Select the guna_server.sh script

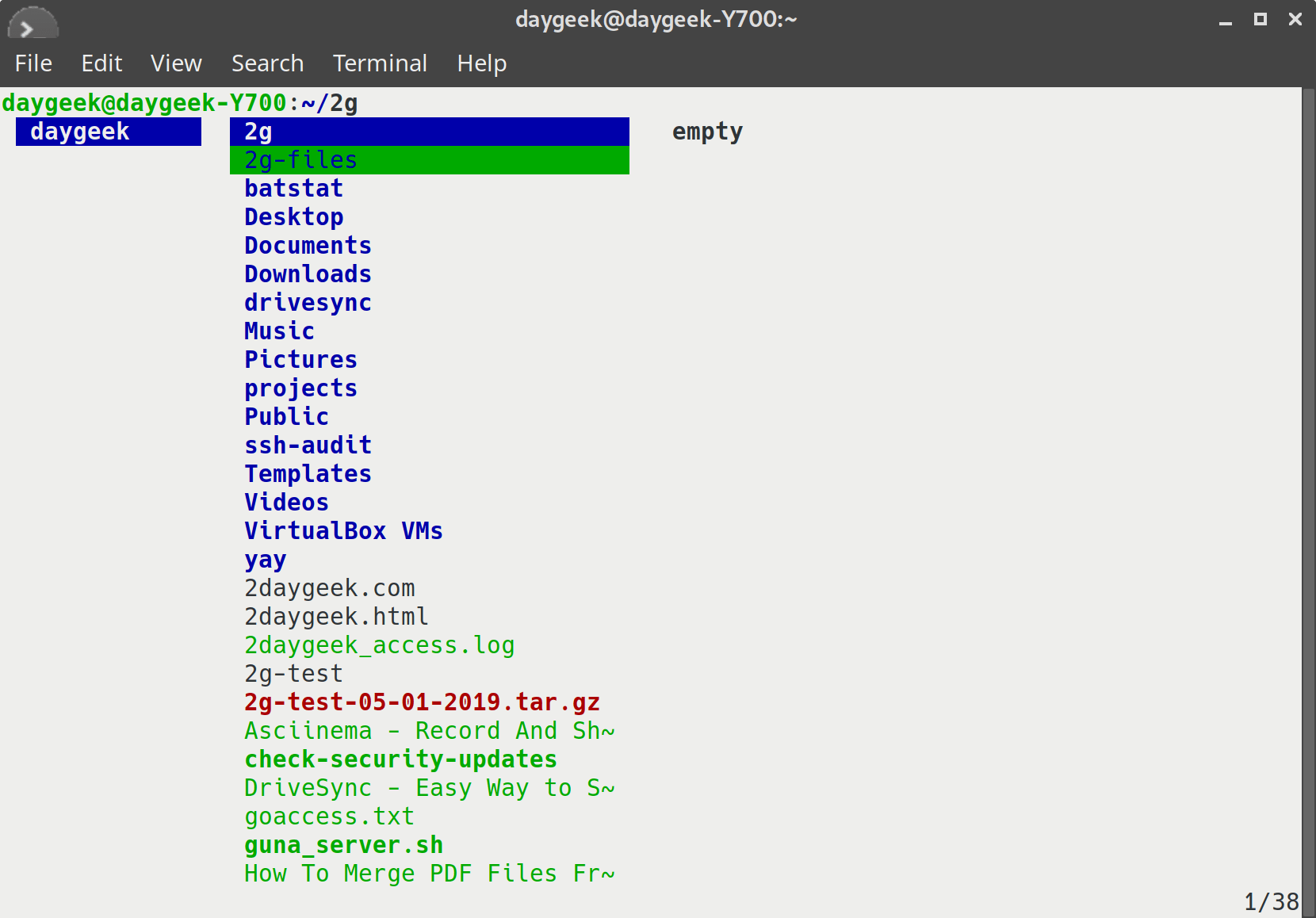tap(342, 844)
